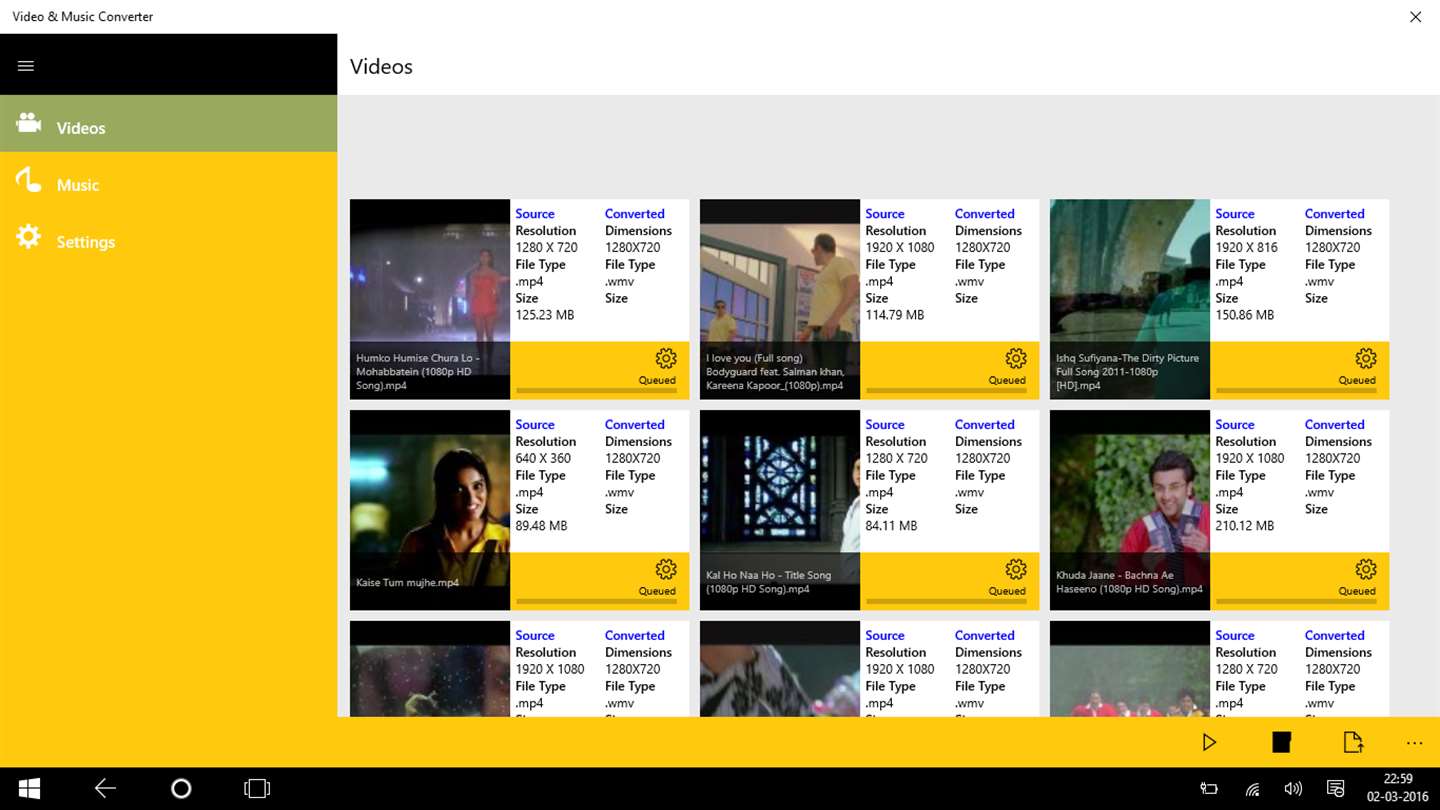Open the network icon in system tray
Screen dimensions: 1440x810
tap(1252, 789)
